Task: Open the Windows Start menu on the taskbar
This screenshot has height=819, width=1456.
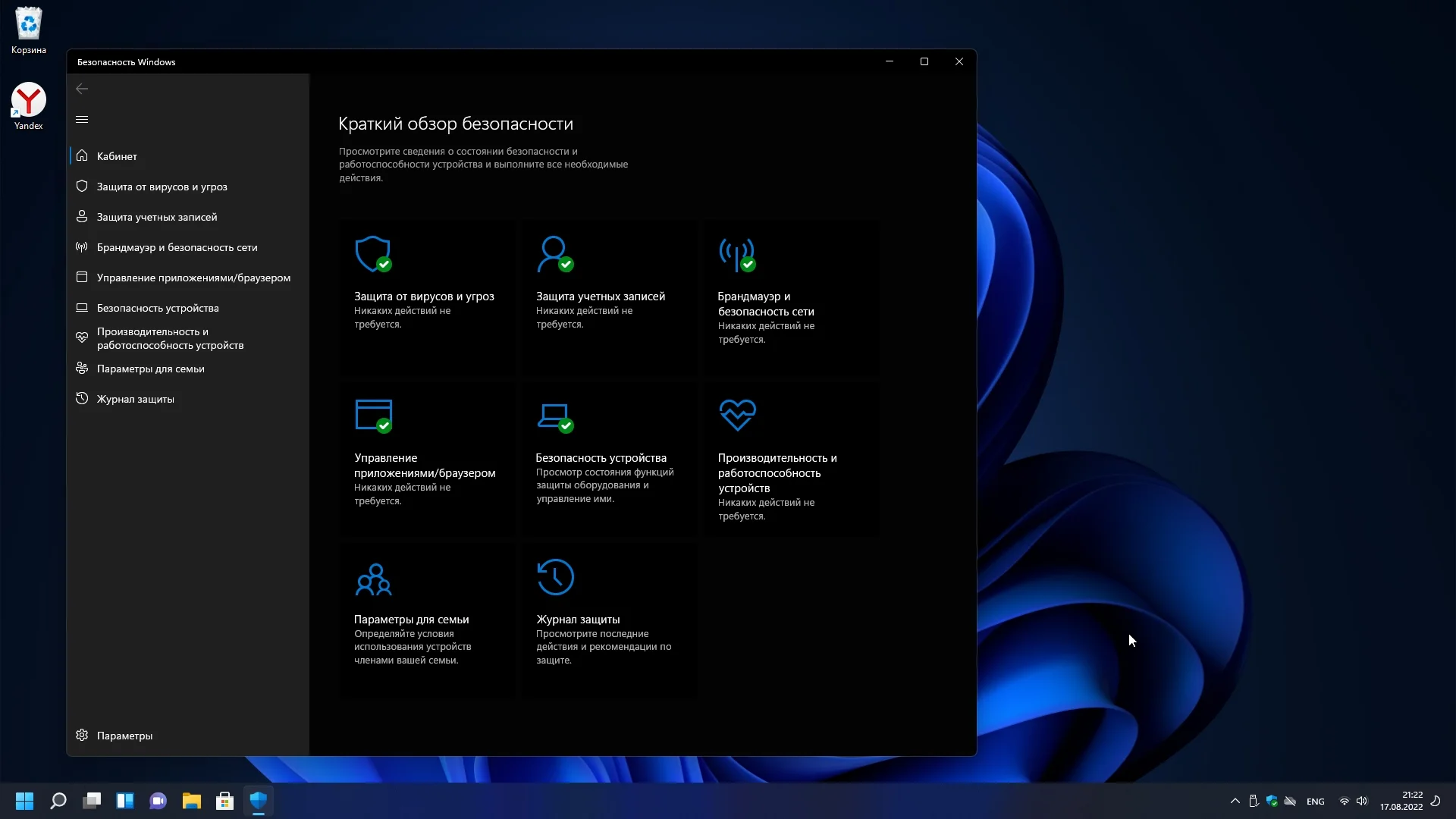Action: [24, 801]
